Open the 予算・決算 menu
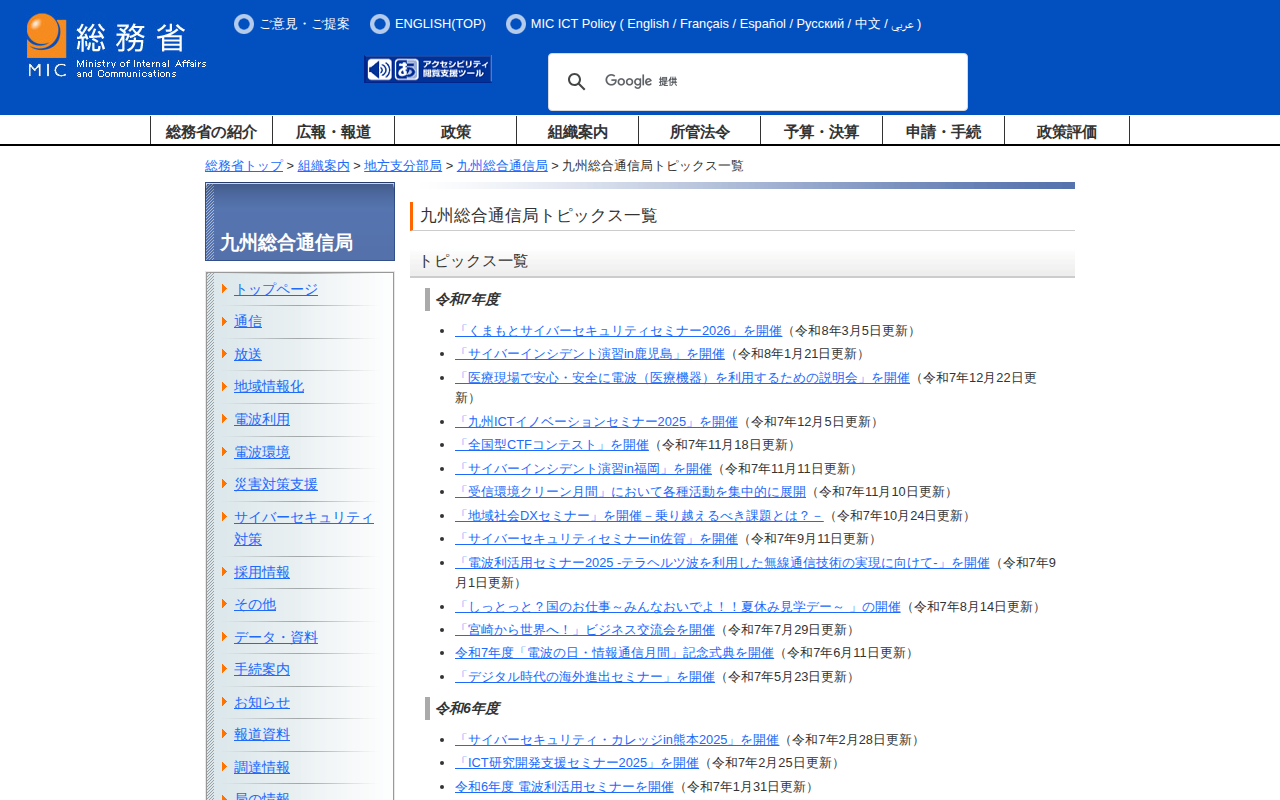Screen dimensions: 1280x800 click(x=821, y=131)
